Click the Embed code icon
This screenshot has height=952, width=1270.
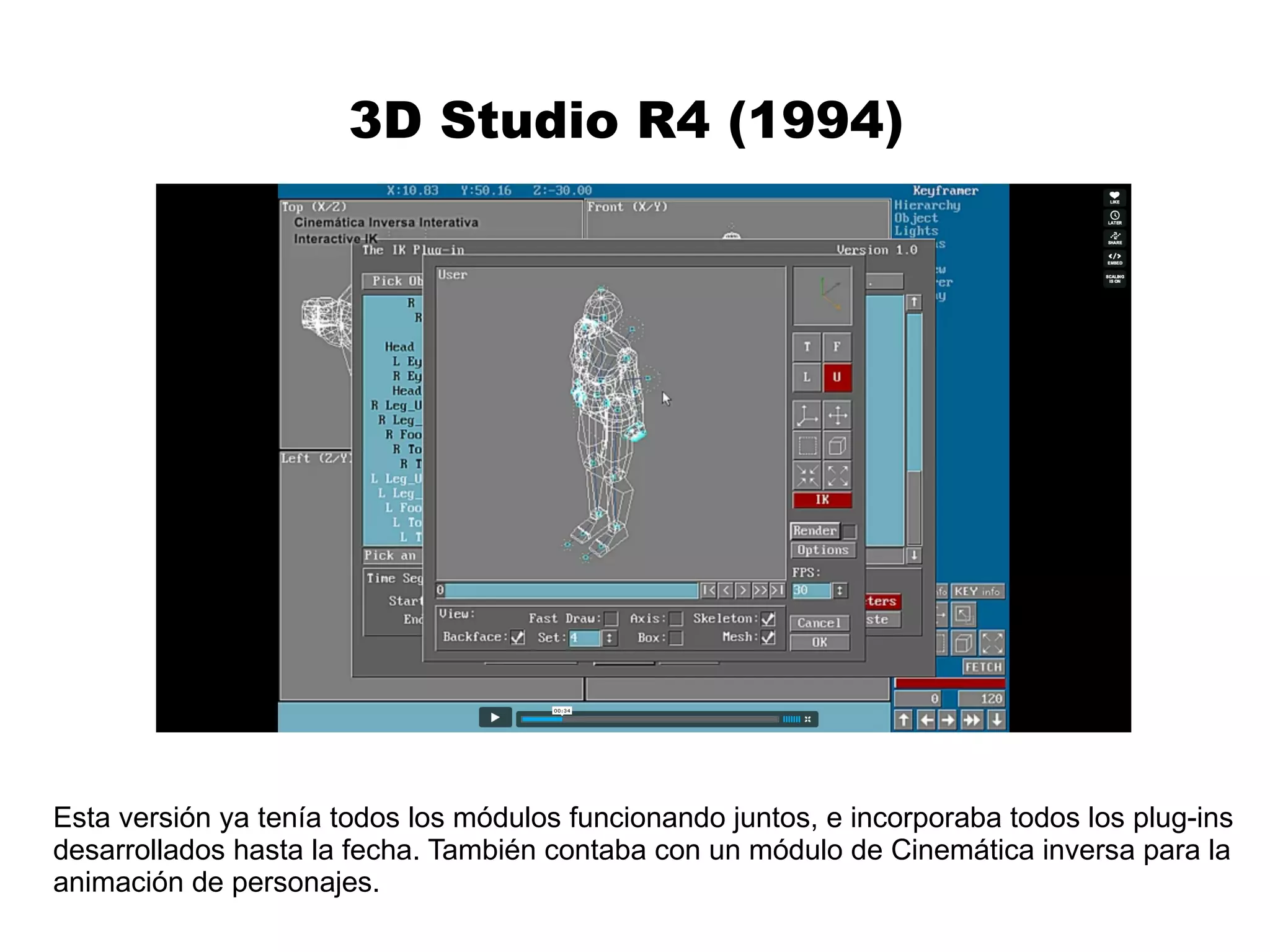(x=1114, y=258)
